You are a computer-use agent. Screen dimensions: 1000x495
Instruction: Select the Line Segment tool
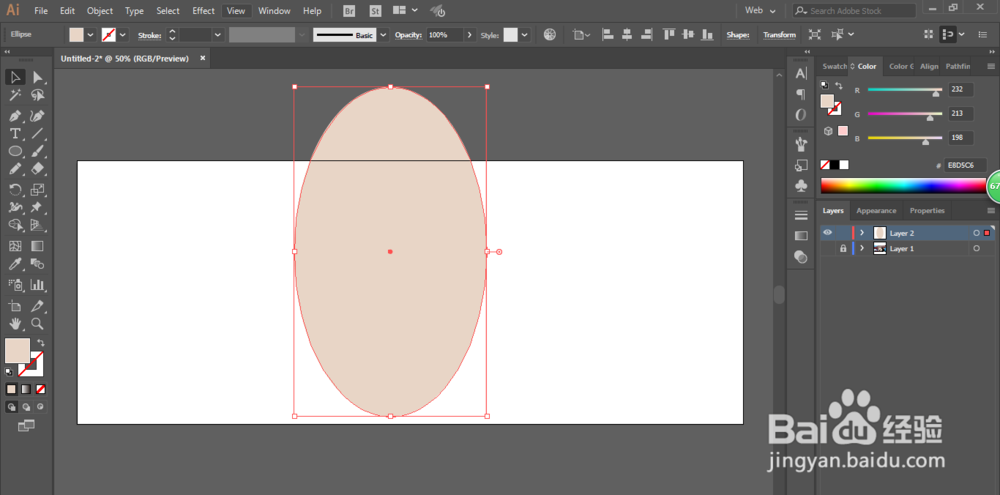(x=38, y=133)
